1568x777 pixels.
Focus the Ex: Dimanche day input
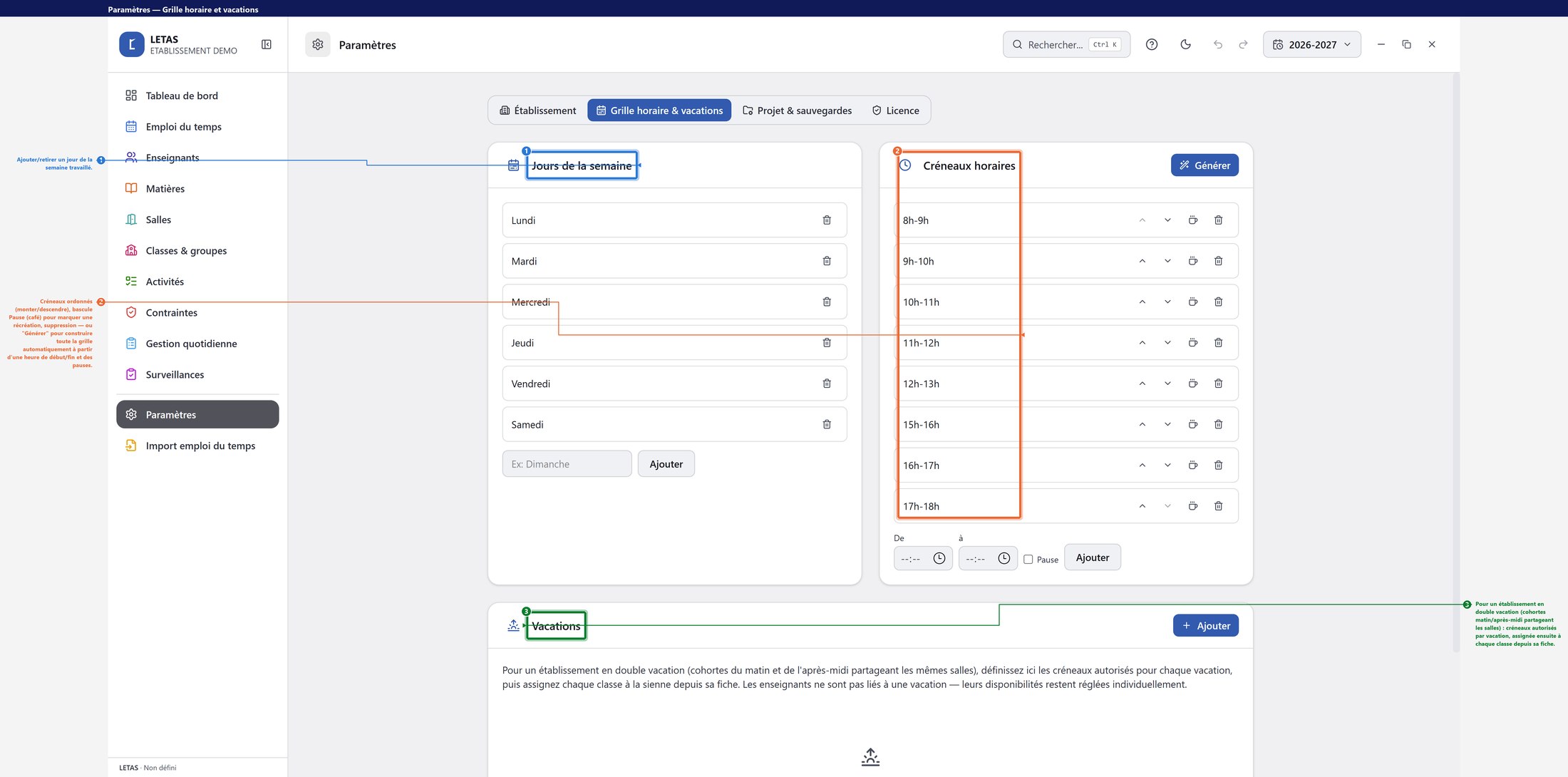[x=567, y=464]
